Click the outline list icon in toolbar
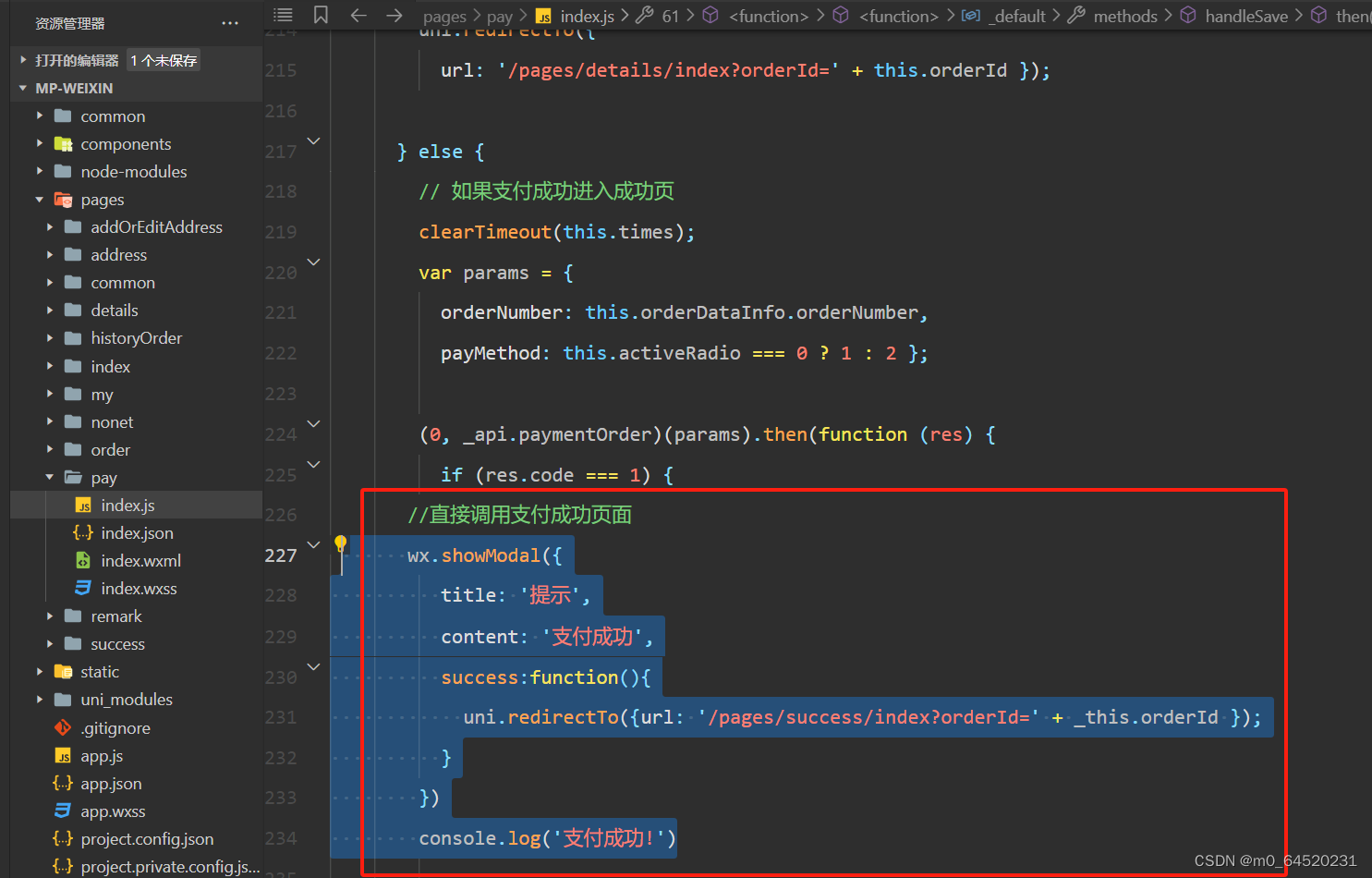Screen dimensions: 1372x878 tap(284, 15)
